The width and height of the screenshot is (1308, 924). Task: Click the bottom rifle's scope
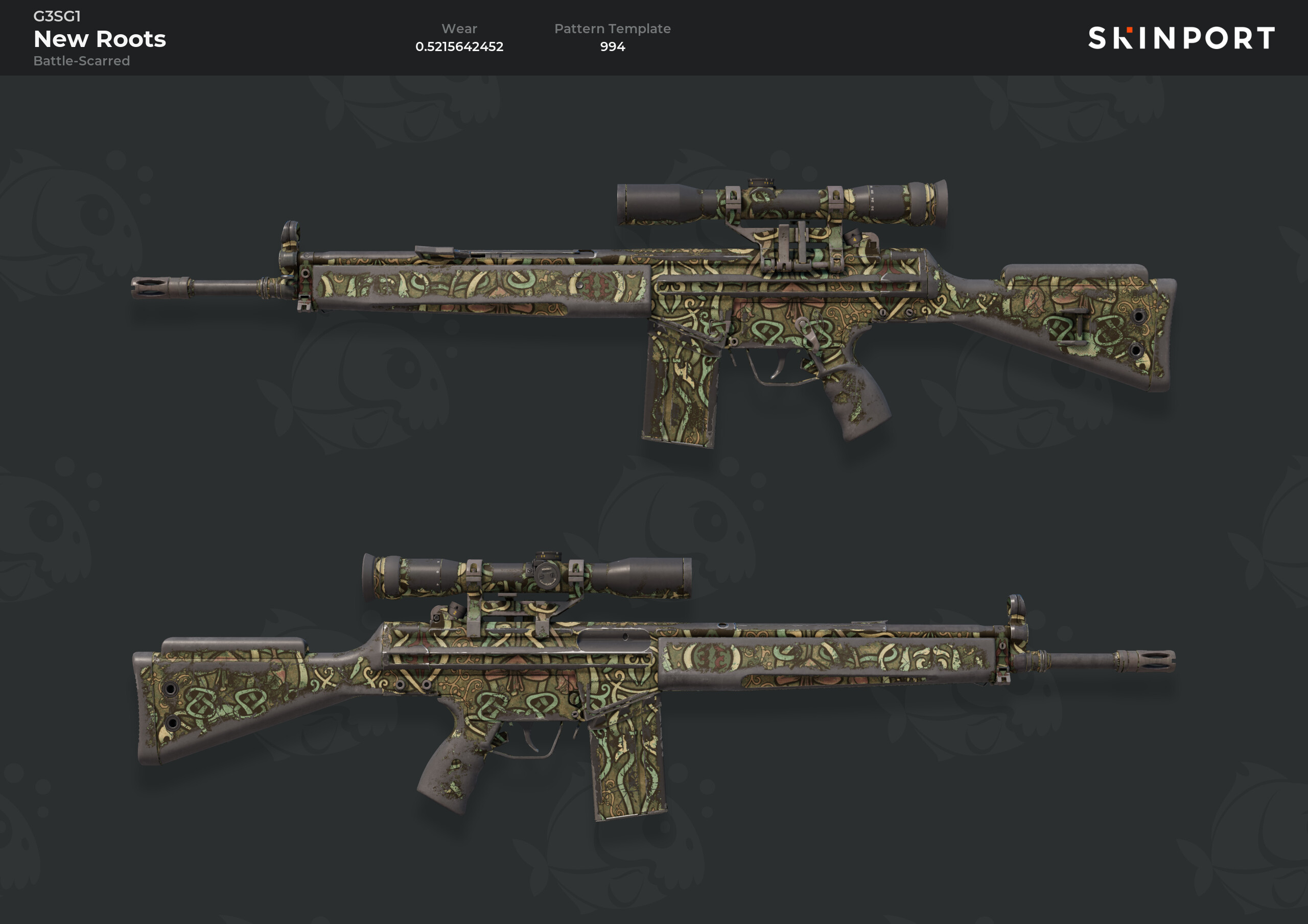click(527, 576)
